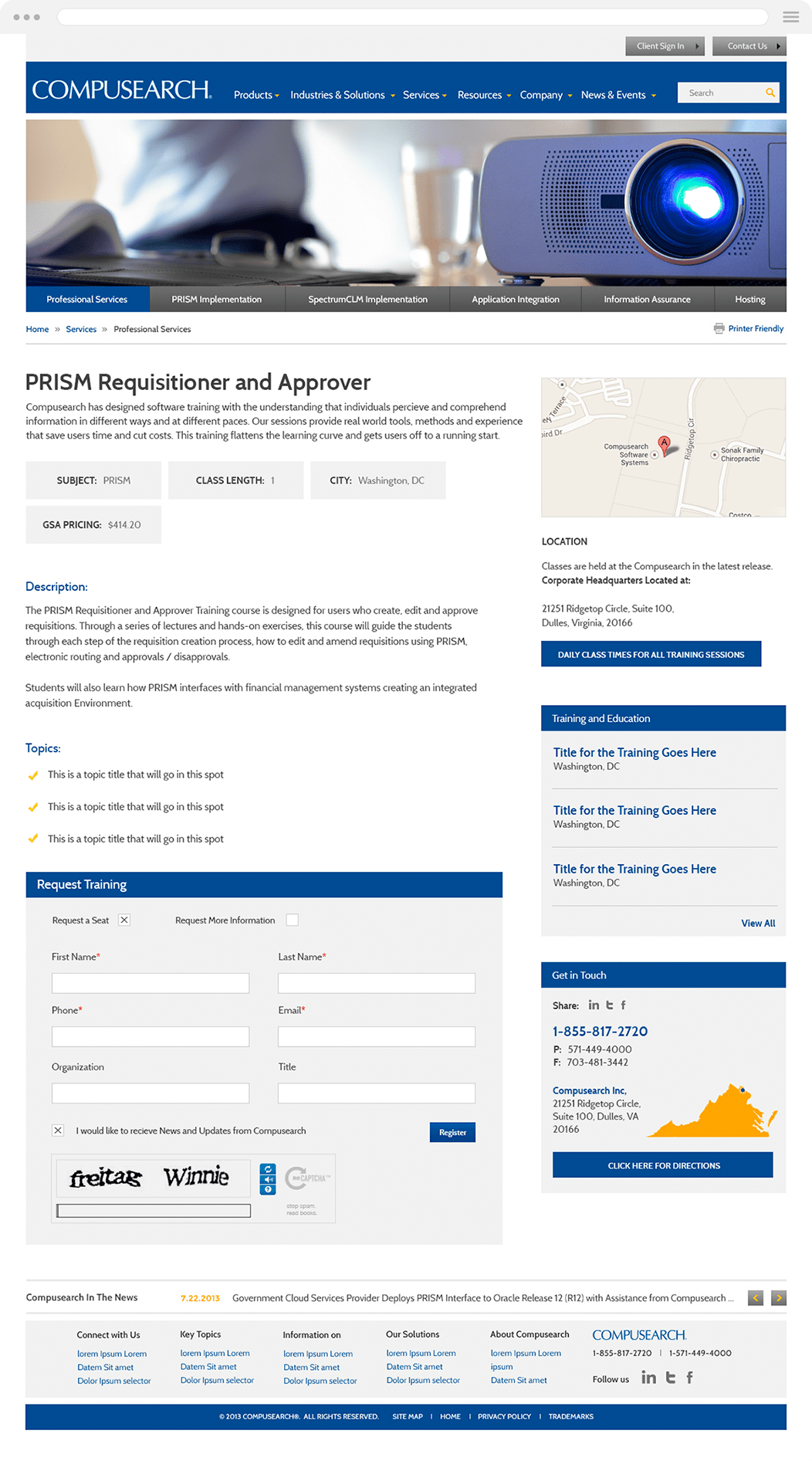This screenshot has width=812, height=1461.
Task: Click the 7.22.2013 news date
Action: [200, 1298]
